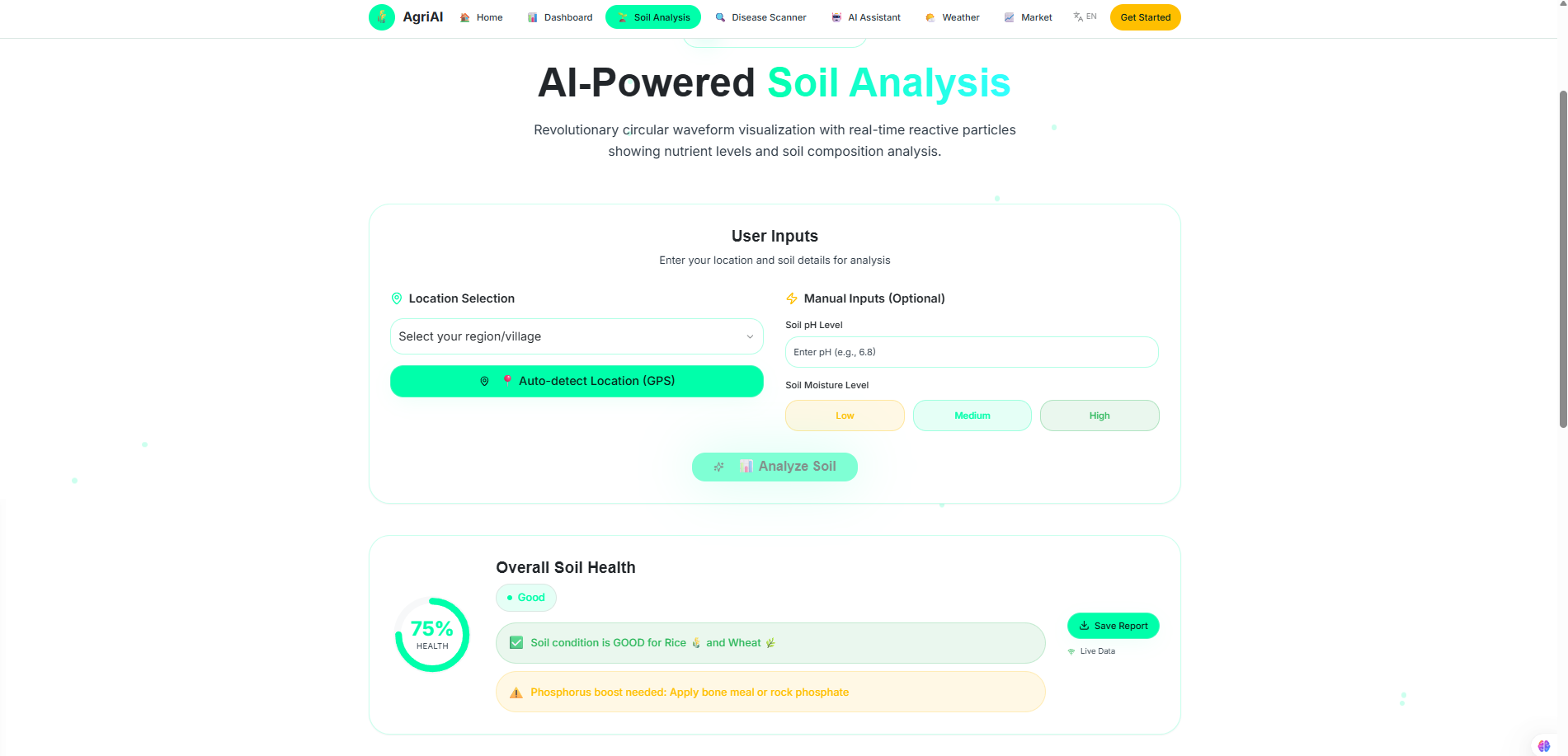Open the Select your region/village dropdown
1568x756 pixels.
(577, 336)
